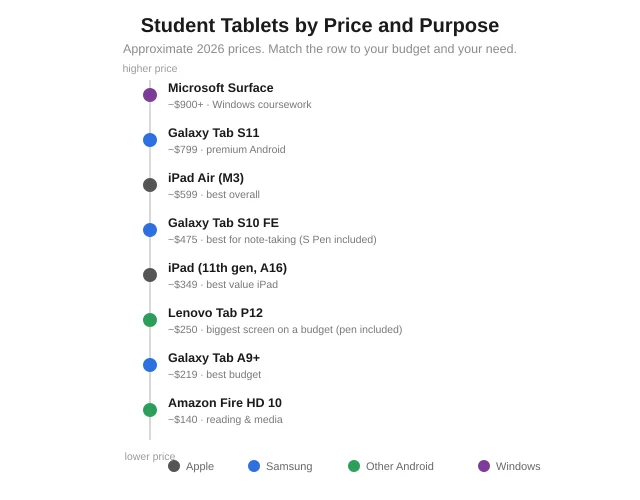Click the Samsung legend label text

(289, 466)
